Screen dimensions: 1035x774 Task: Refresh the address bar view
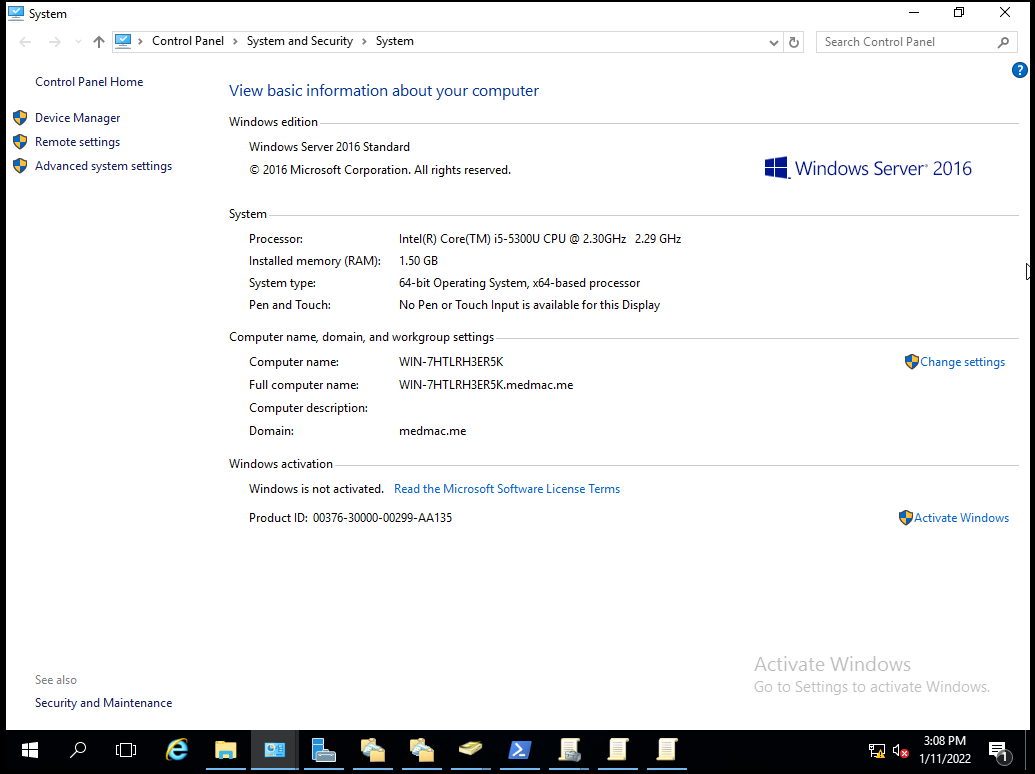[x=794, y=42]
